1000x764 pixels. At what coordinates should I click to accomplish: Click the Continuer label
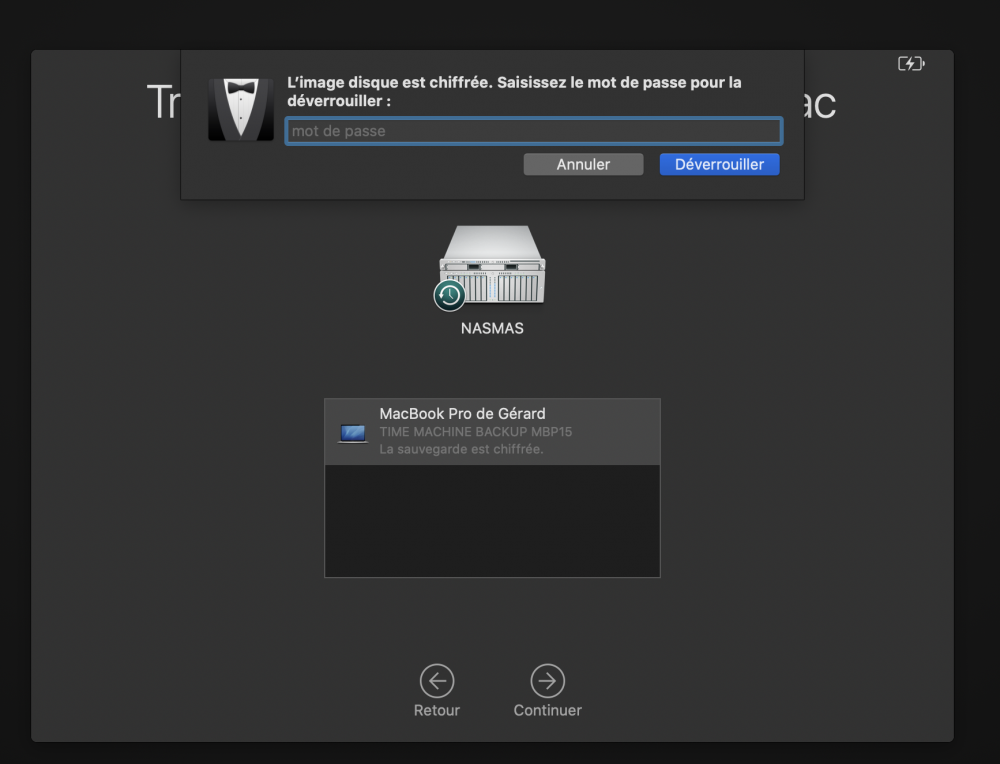(x=547, y=710)
